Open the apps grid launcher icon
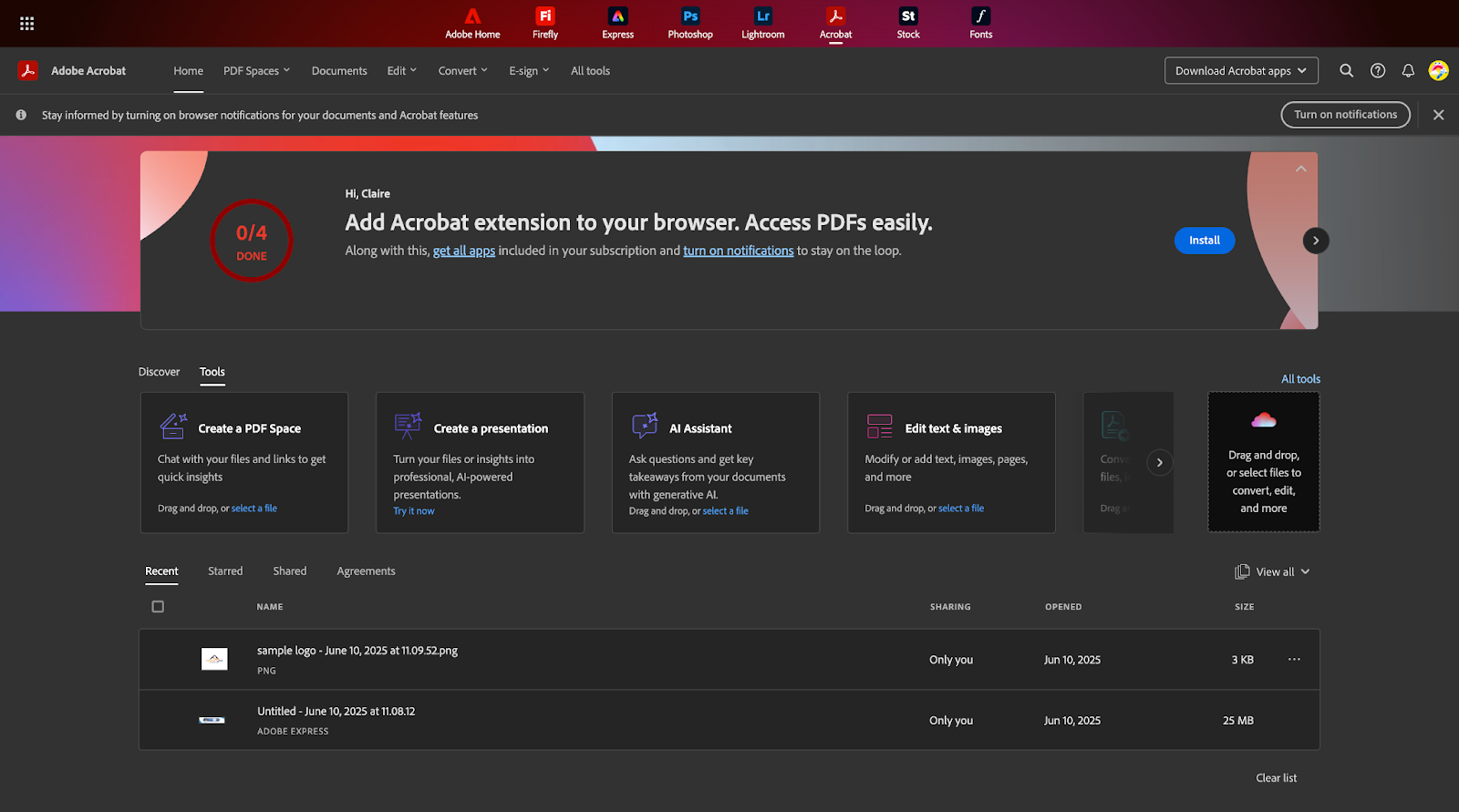This screenshot has width=1459, height=812. (x=26, y=24)
